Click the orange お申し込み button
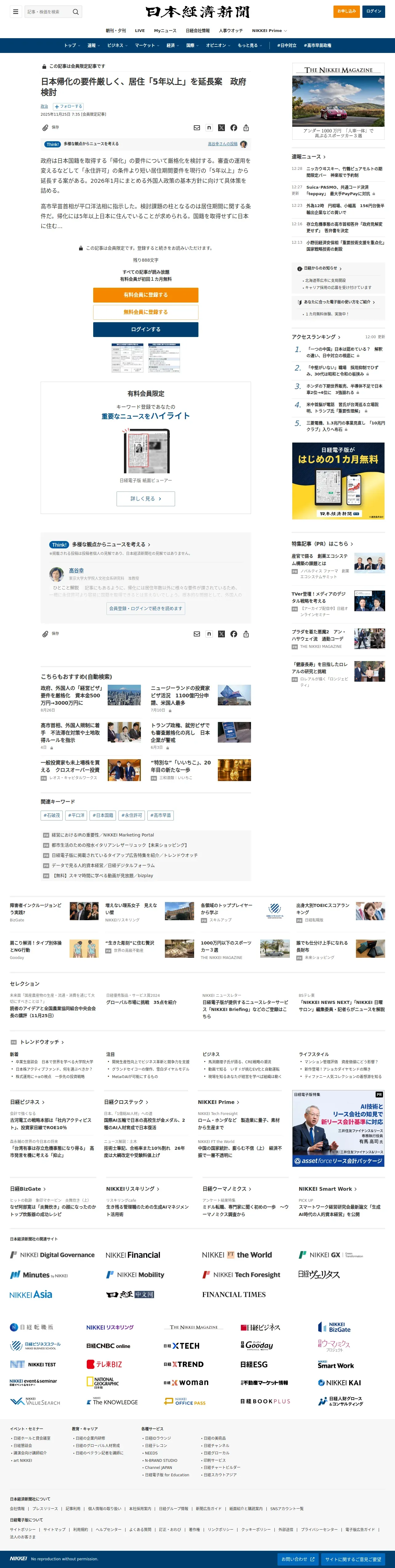The height and width of the screenshot is (1568, 395). tap(347, 11)
